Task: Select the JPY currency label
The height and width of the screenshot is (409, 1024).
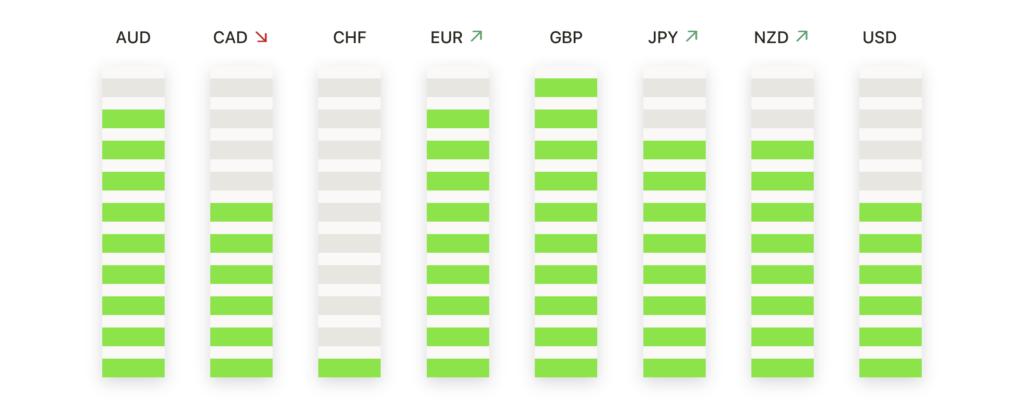Action: click(663, 38)
